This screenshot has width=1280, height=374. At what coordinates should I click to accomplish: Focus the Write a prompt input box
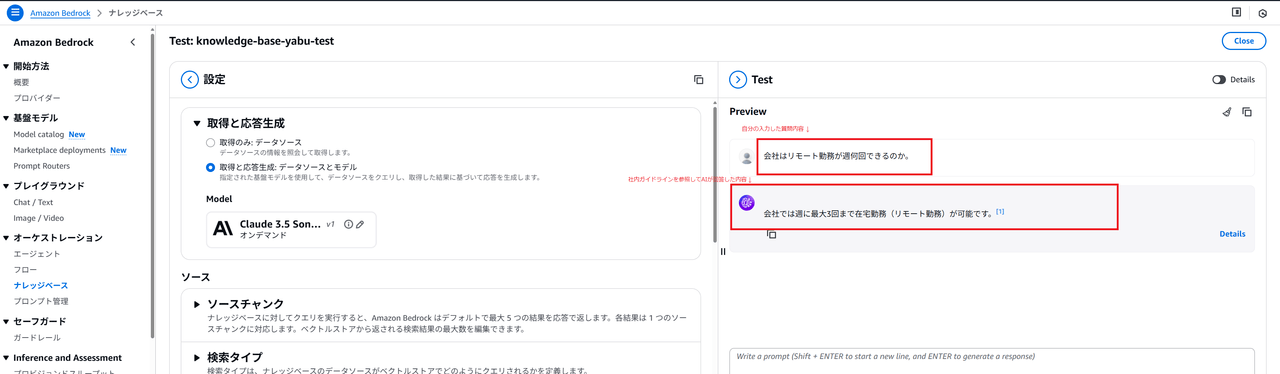point(992,360)
